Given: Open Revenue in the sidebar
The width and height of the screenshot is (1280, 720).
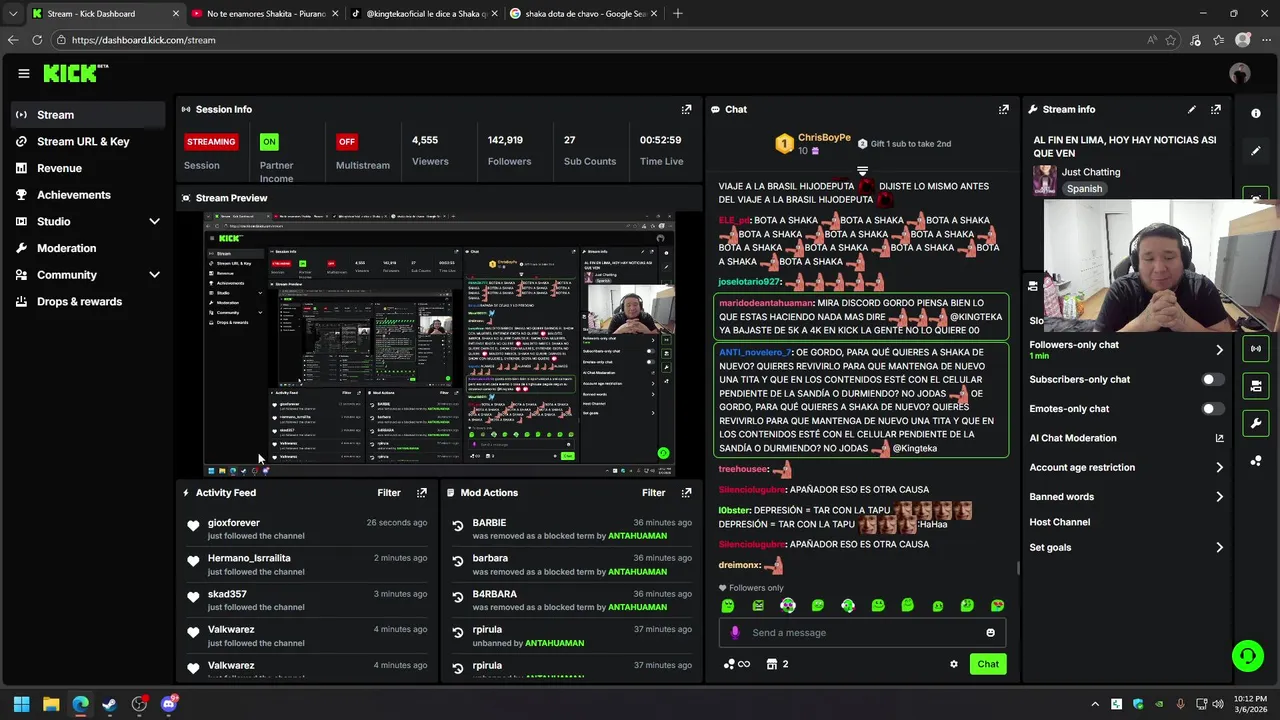Looking at the screenshot, I should [88, 169].
